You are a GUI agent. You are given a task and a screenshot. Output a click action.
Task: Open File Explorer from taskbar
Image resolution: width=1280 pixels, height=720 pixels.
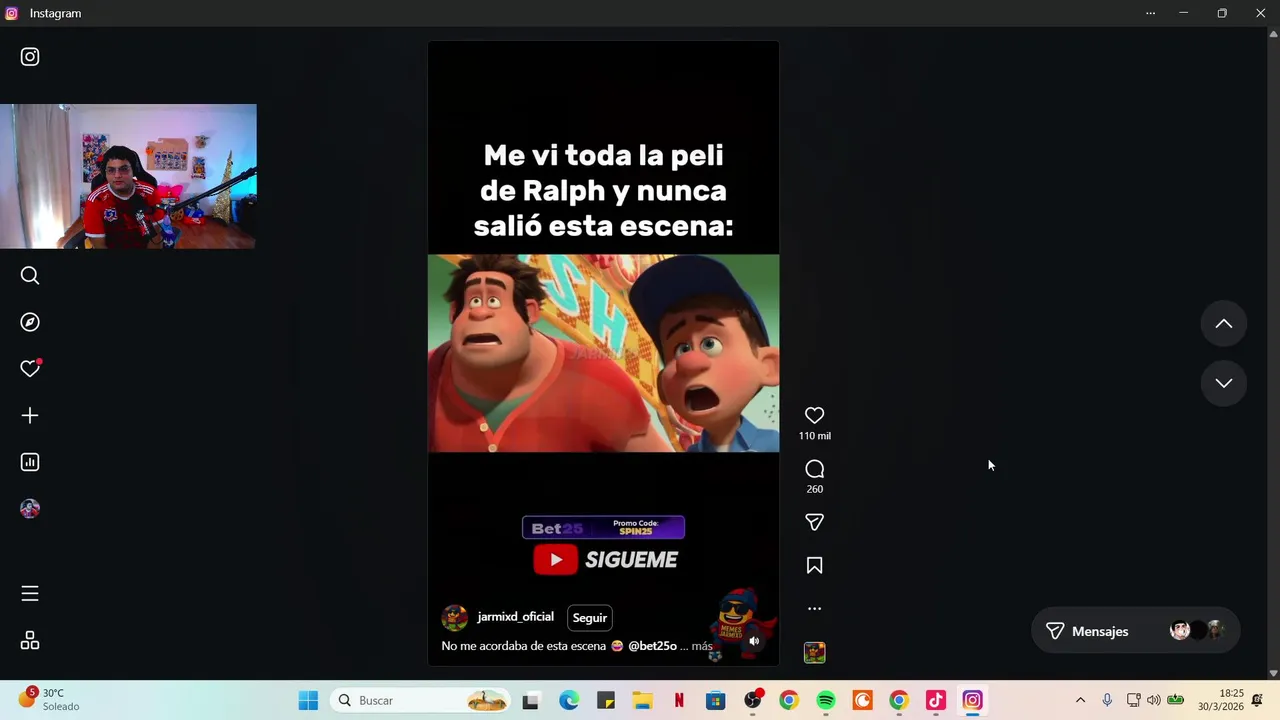click(x=642, y=700)
